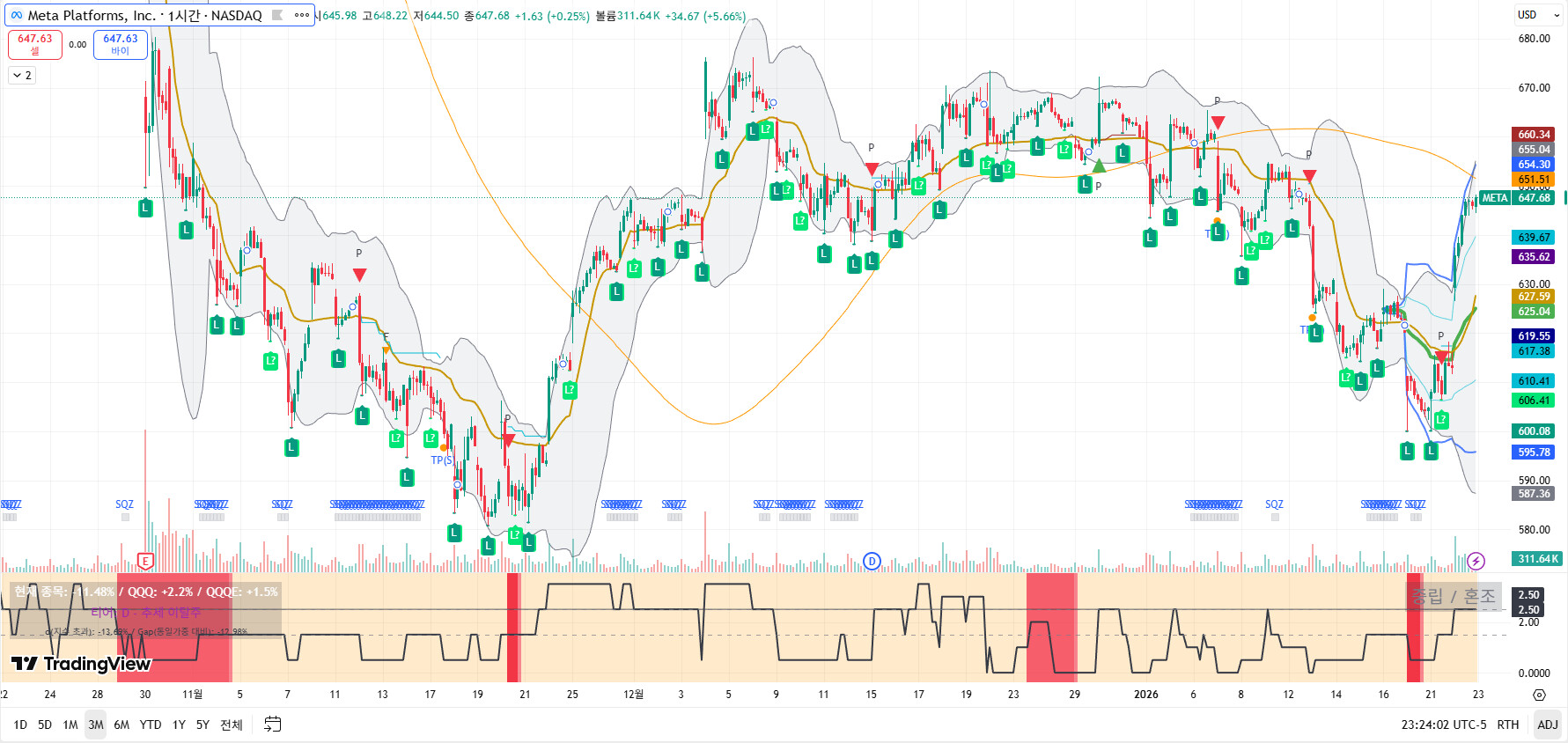Image resolution: width=1568 pixels, height=743 pixels.
Task: Click the blue D dividend marker
Action: coord(872,561)
